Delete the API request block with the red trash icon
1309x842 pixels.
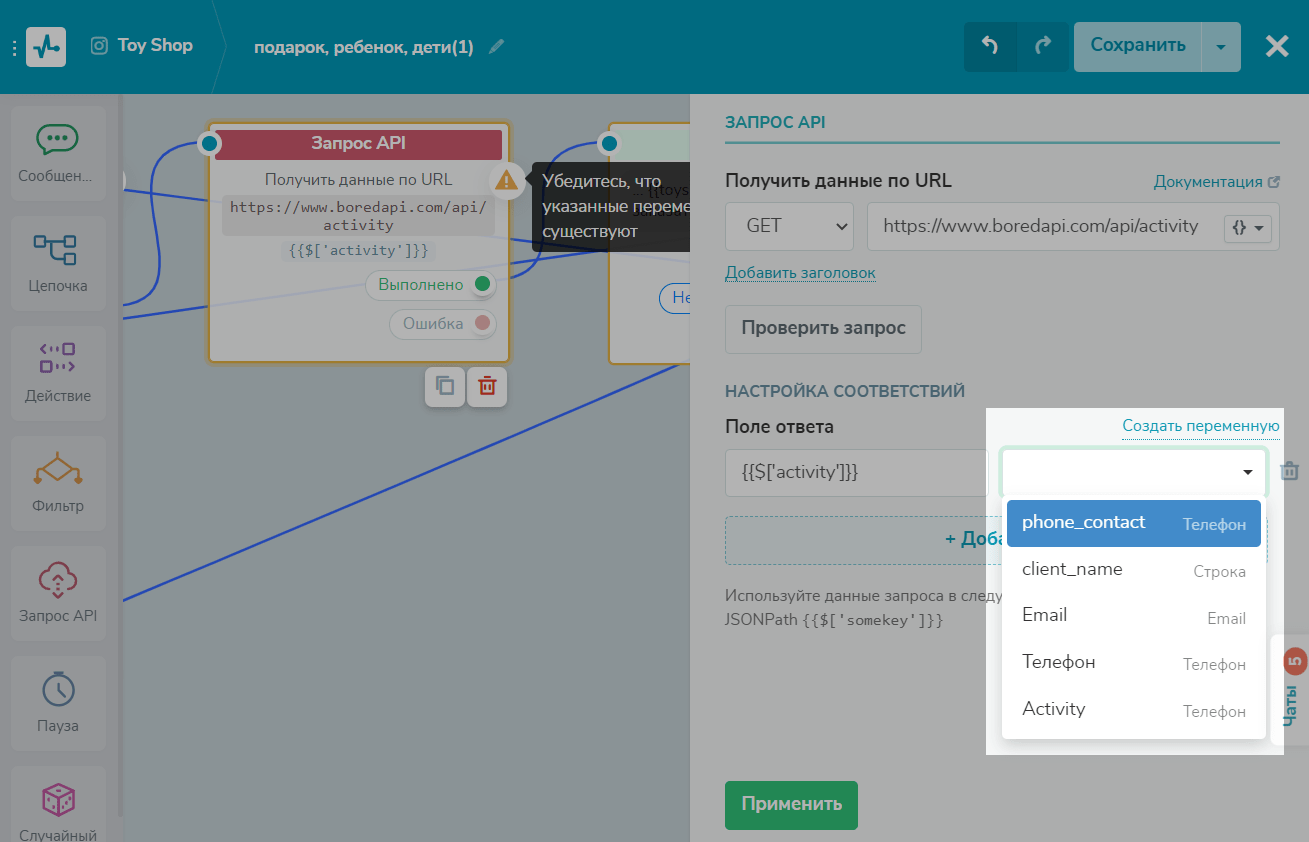point(487,387)
